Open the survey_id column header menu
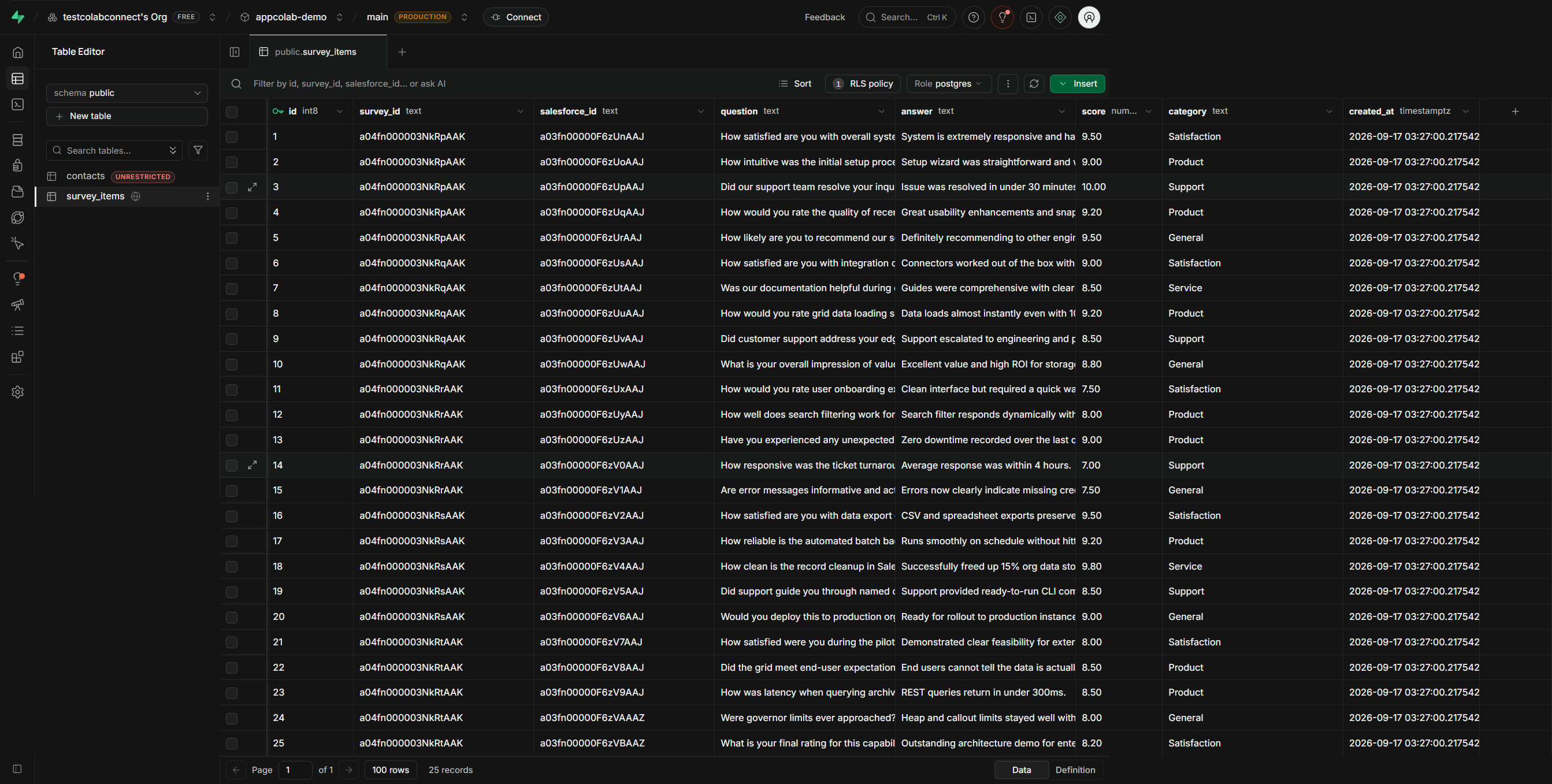This screenshot has width=1552, height=784. pos(520,112)
